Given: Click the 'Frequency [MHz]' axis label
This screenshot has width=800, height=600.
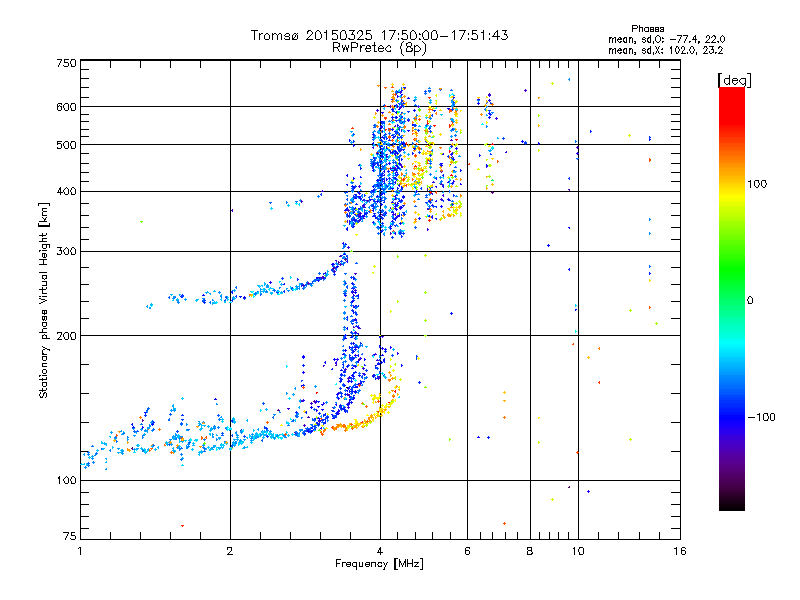Looking at the screenshot, I should pos(379,564).
